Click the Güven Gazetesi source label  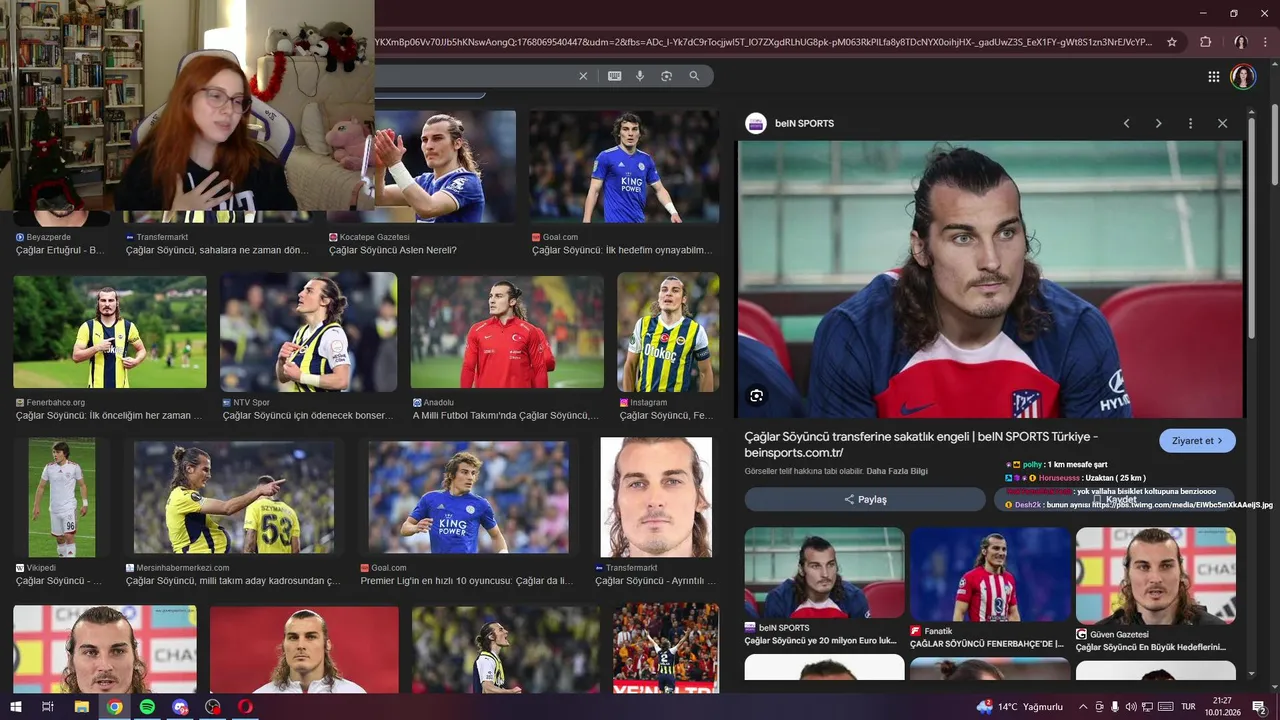[x=1119, y=634]
